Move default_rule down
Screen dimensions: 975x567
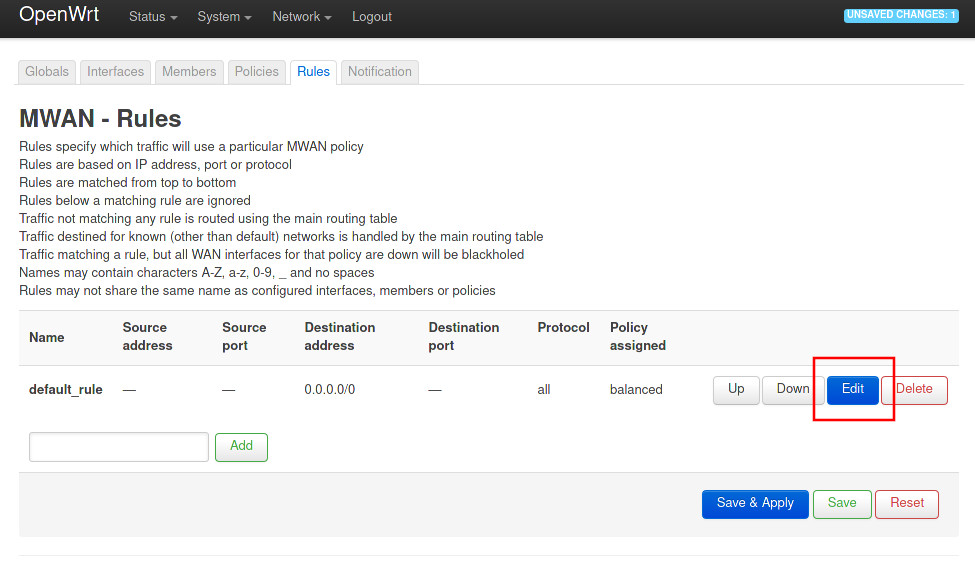tap(793, 390)
